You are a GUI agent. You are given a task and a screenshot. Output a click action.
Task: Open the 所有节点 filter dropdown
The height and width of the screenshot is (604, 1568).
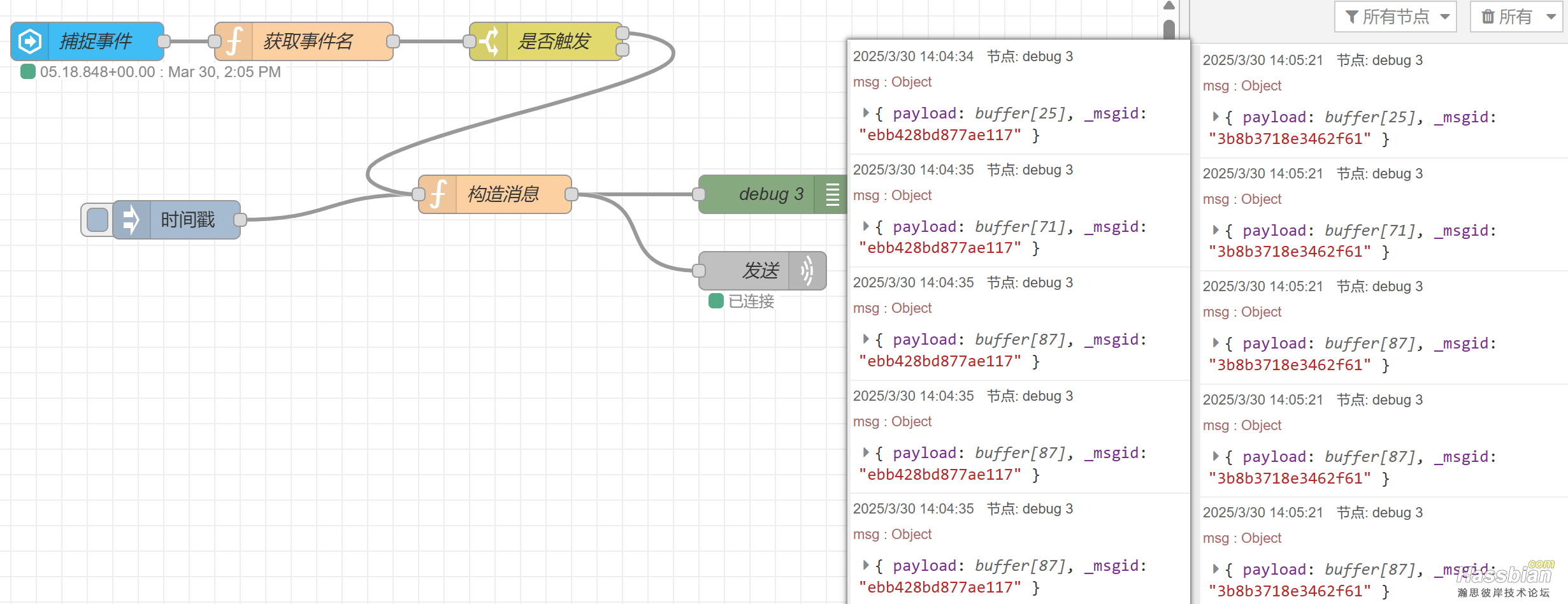1395,17
